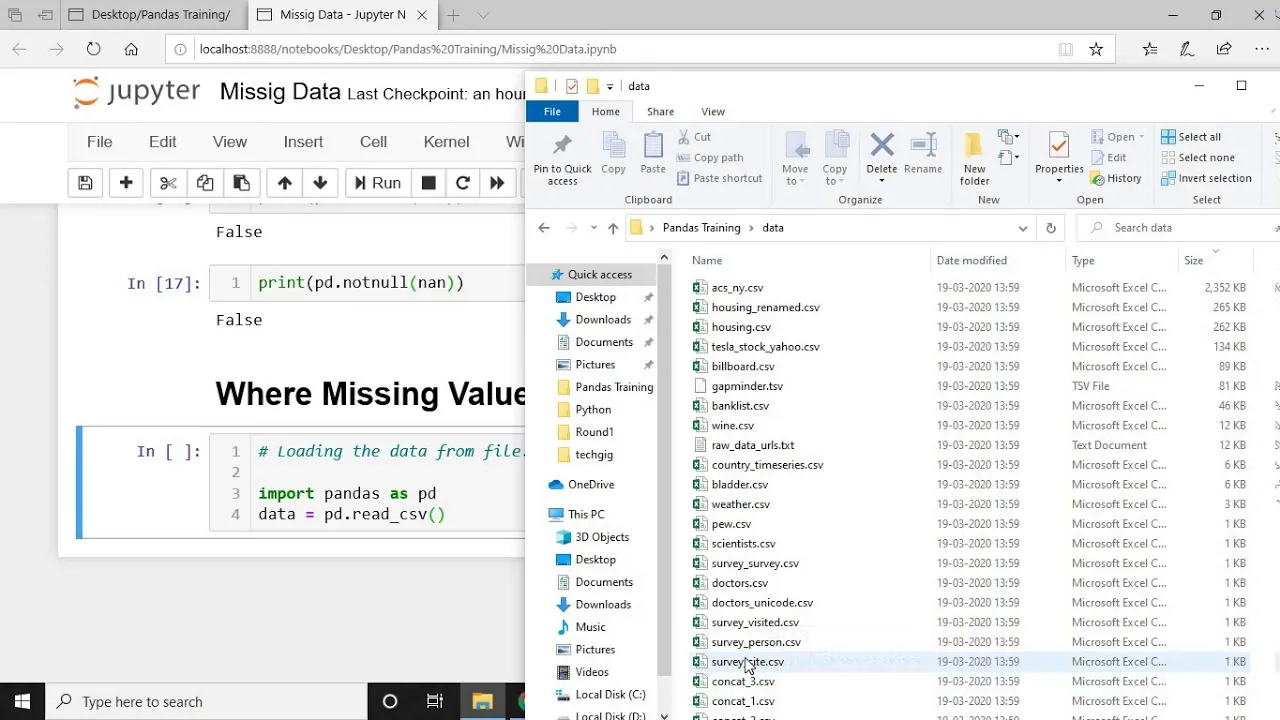The height and width of the screenshot is (720, 1280).
Task: Open the Jupyter Kernel menu
Action: (x=446, y=142)
